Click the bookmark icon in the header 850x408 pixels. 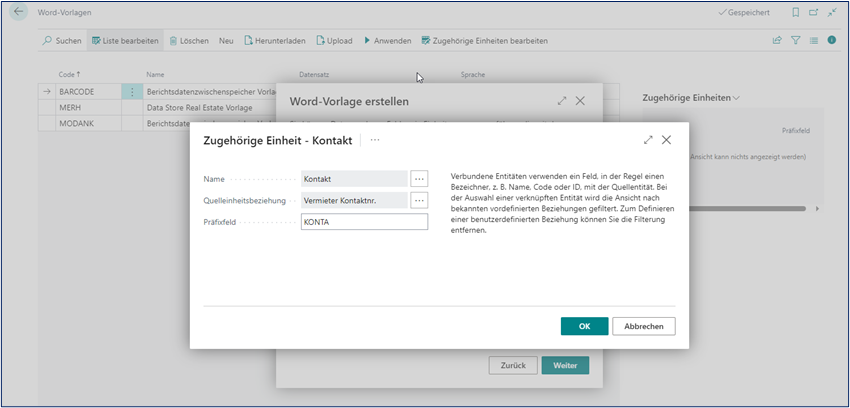tap(795, 12)
